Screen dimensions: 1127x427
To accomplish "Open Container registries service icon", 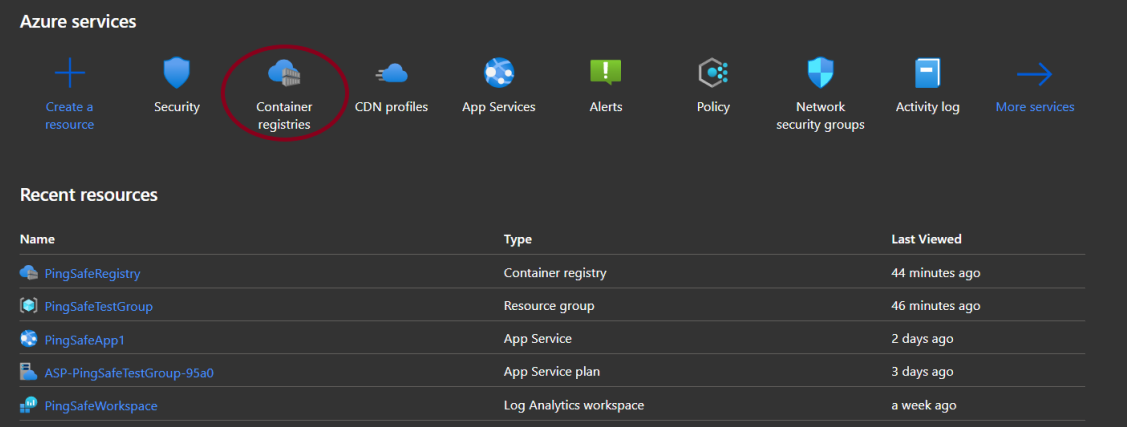I will pyautogui.click(x=284, y=73).
